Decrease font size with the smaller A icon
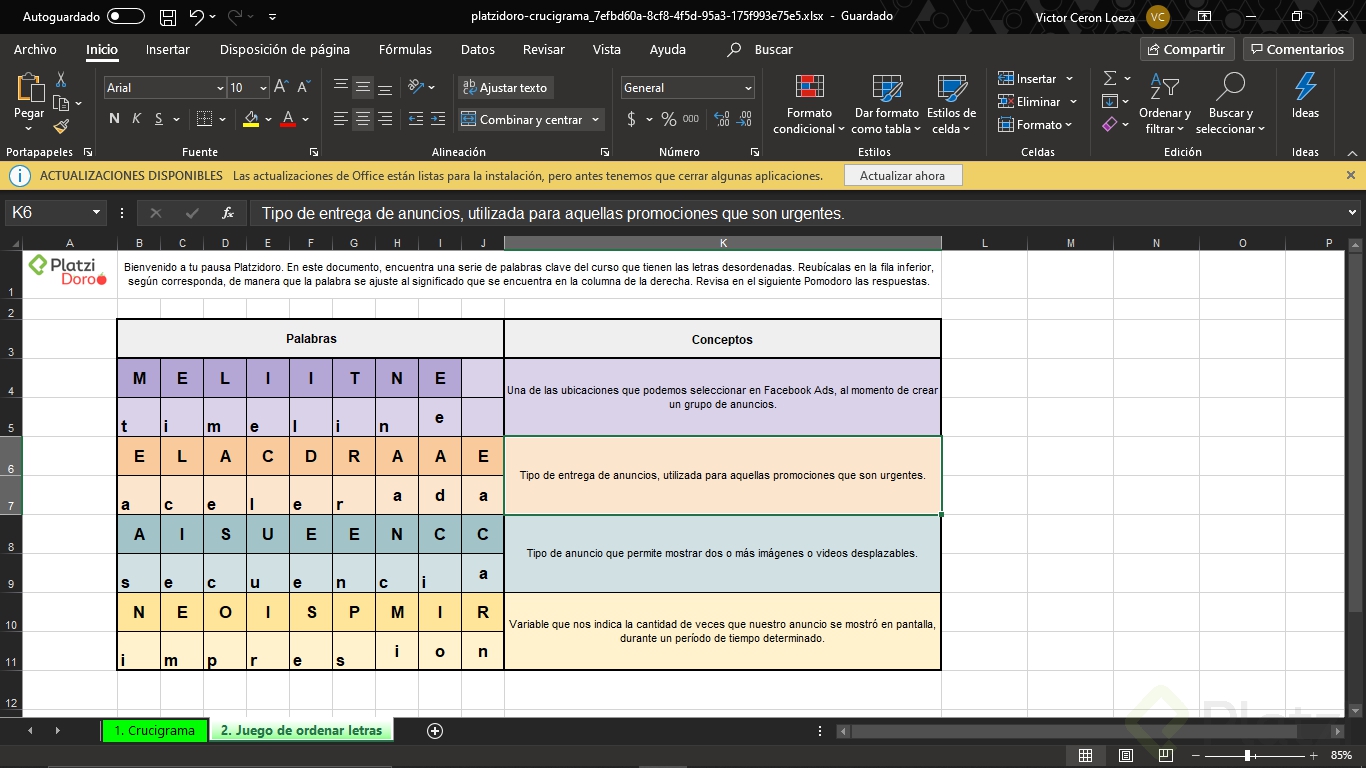 coord(304,88)
